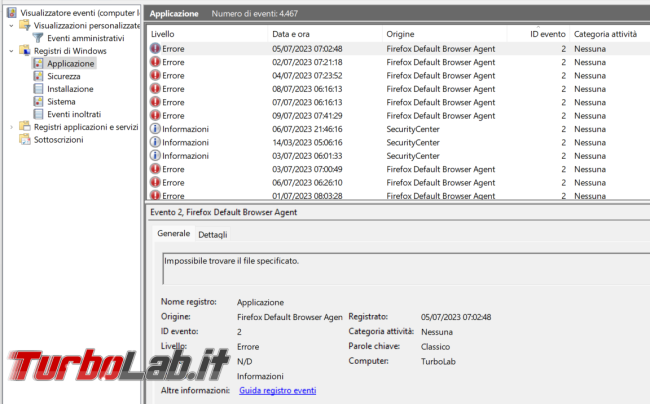Collapse the Visualizzazioni personalizzate tree node
This screenshot has height=404, width=650.
coord(11,26)
